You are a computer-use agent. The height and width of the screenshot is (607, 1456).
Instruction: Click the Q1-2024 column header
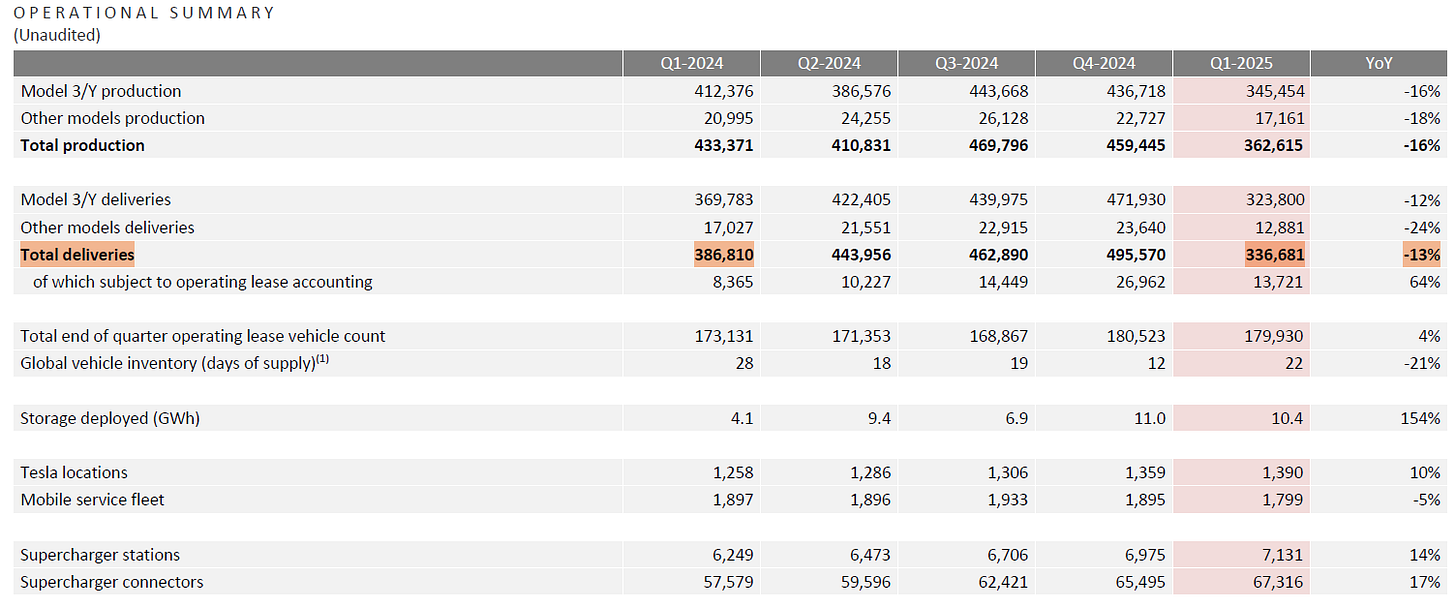pos(691,63)
